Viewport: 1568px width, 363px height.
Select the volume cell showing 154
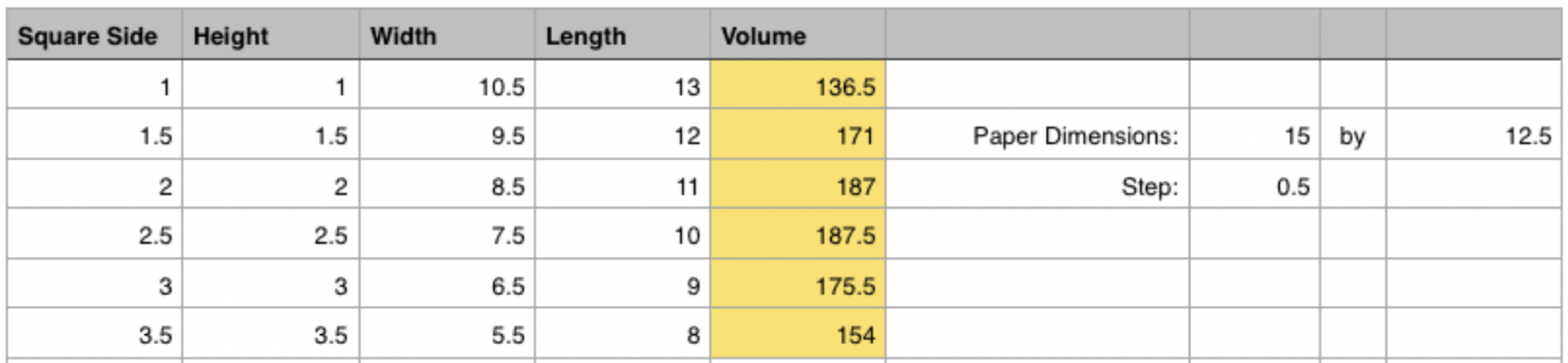coord(798,334)
